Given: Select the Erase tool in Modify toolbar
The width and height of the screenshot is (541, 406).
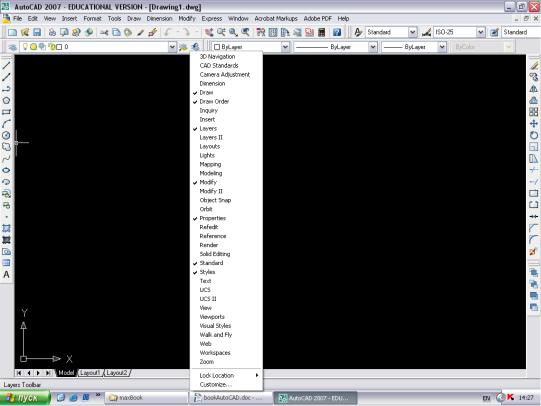Looking at the screenshot, I should coord(534,65).
